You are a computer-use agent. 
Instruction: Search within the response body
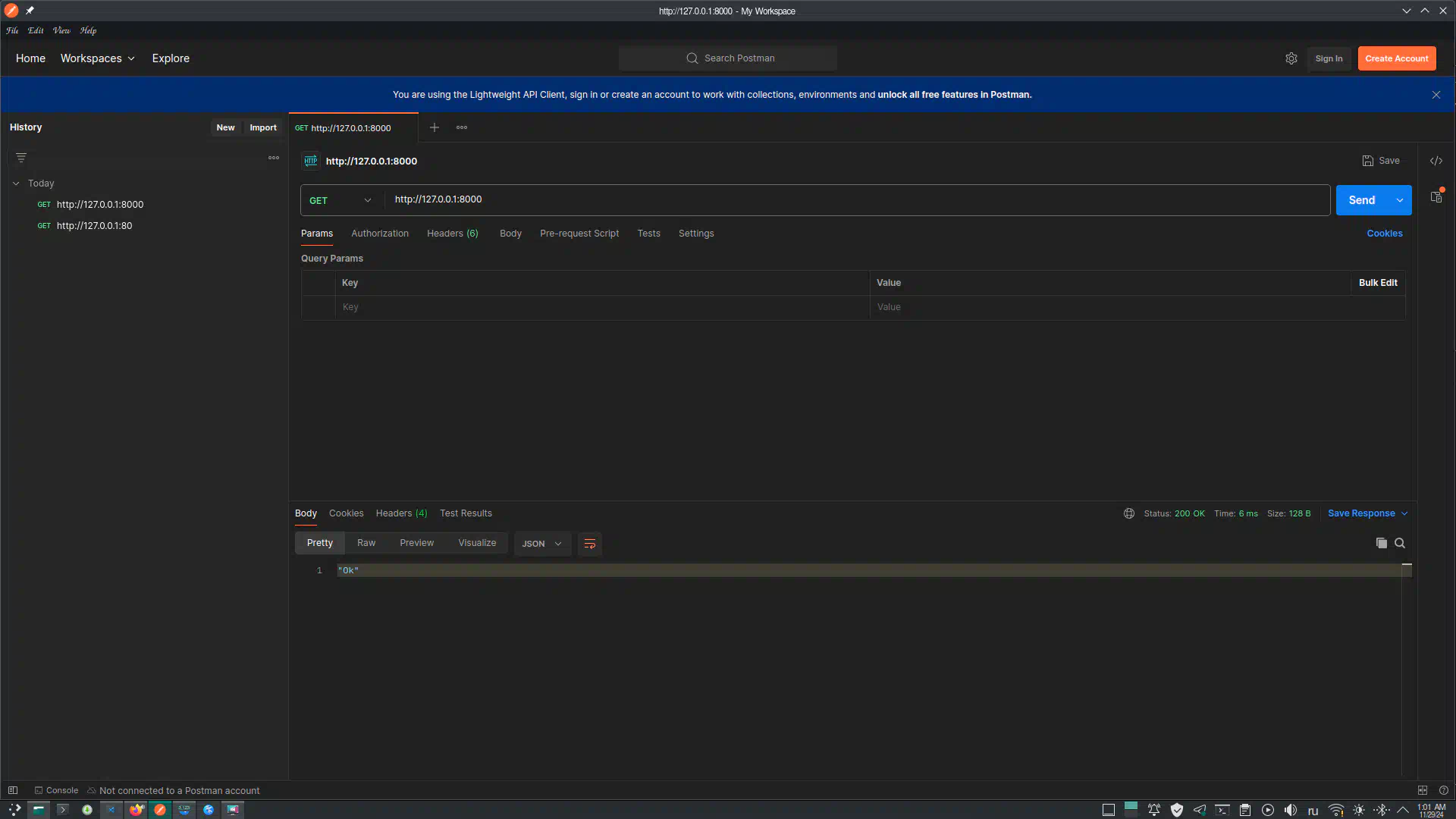click(1400, 543)
